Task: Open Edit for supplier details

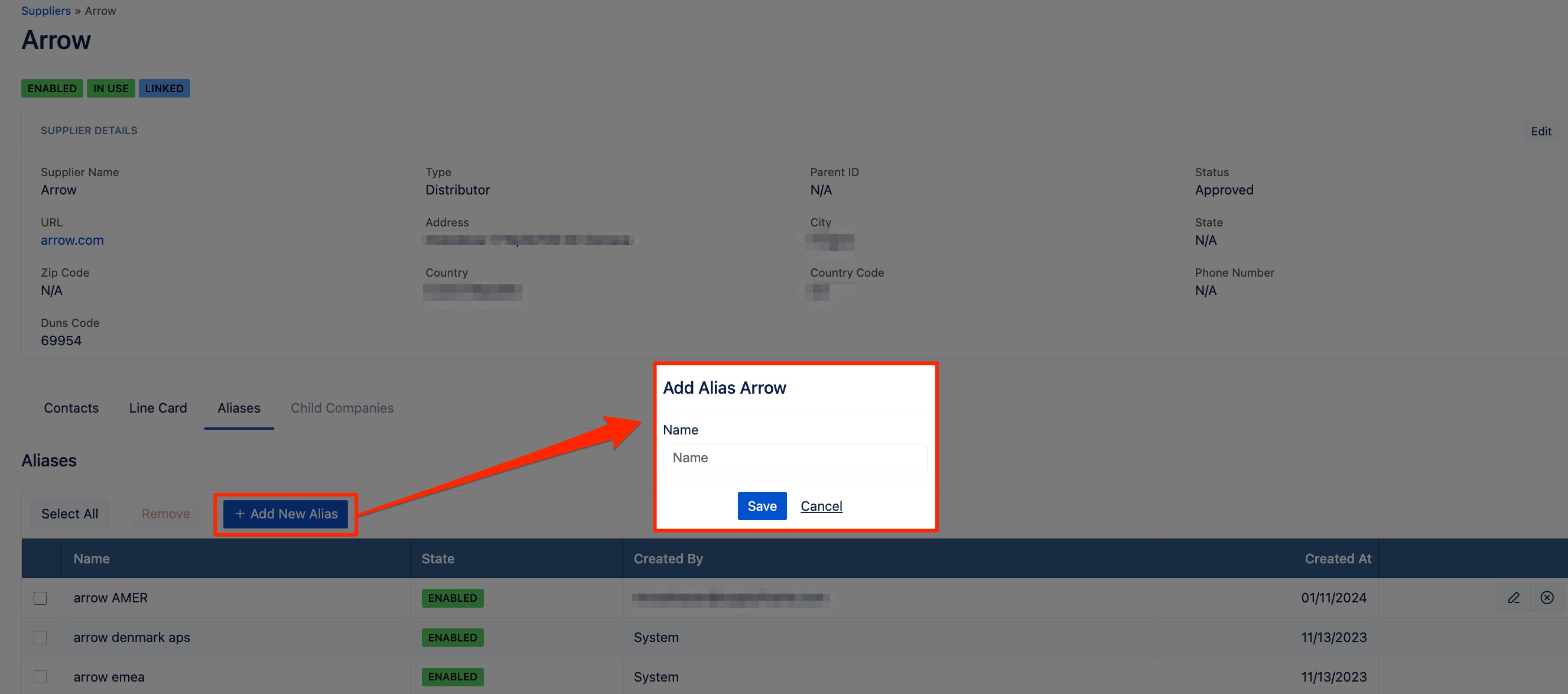Action: [1541, 131]
